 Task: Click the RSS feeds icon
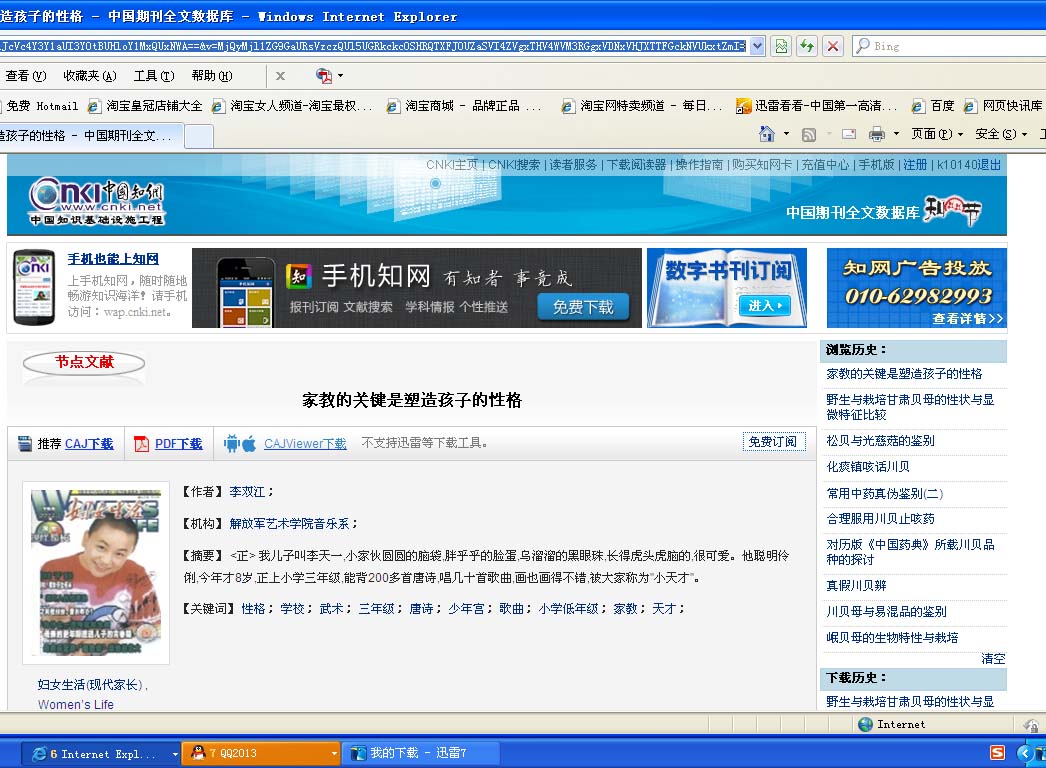(809, 135)
